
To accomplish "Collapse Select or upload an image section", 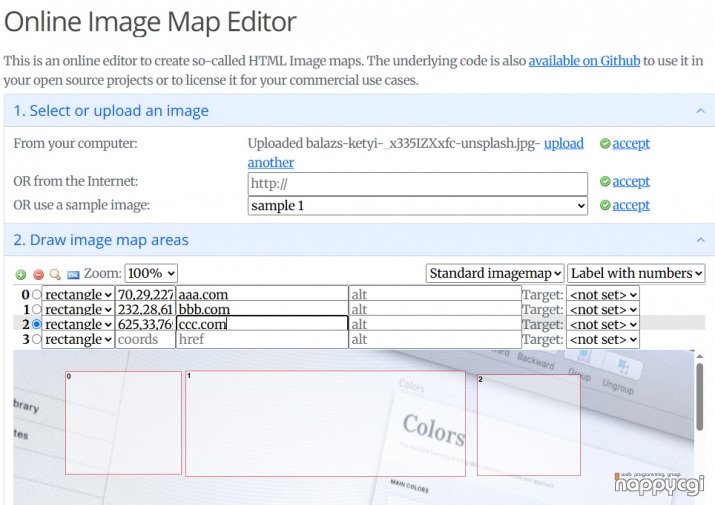I will click(701, 111).
